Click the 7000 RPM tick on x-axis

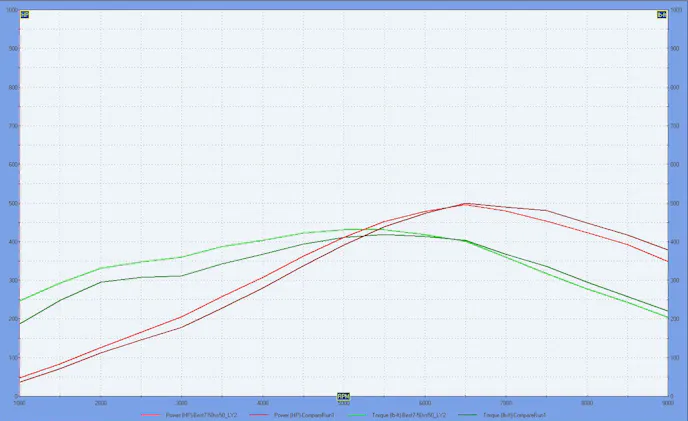(x=506, y=402)
